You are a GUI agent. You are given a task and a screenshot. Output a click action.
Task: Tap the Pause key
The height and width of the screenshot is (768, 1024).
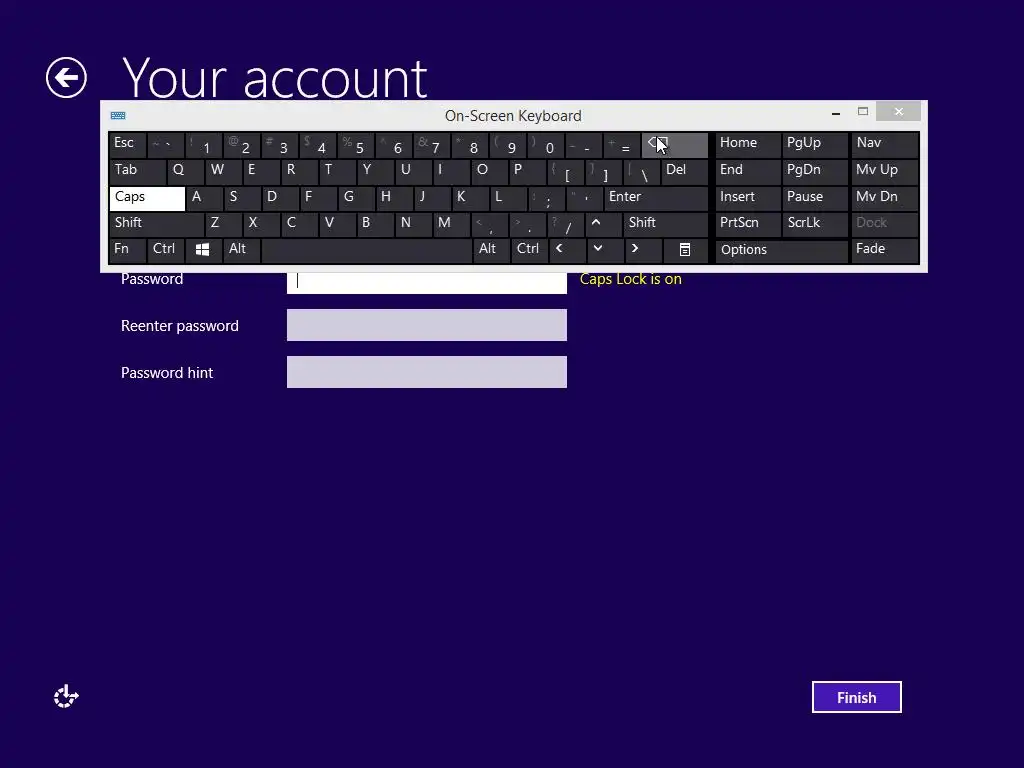tap(814, 198)
